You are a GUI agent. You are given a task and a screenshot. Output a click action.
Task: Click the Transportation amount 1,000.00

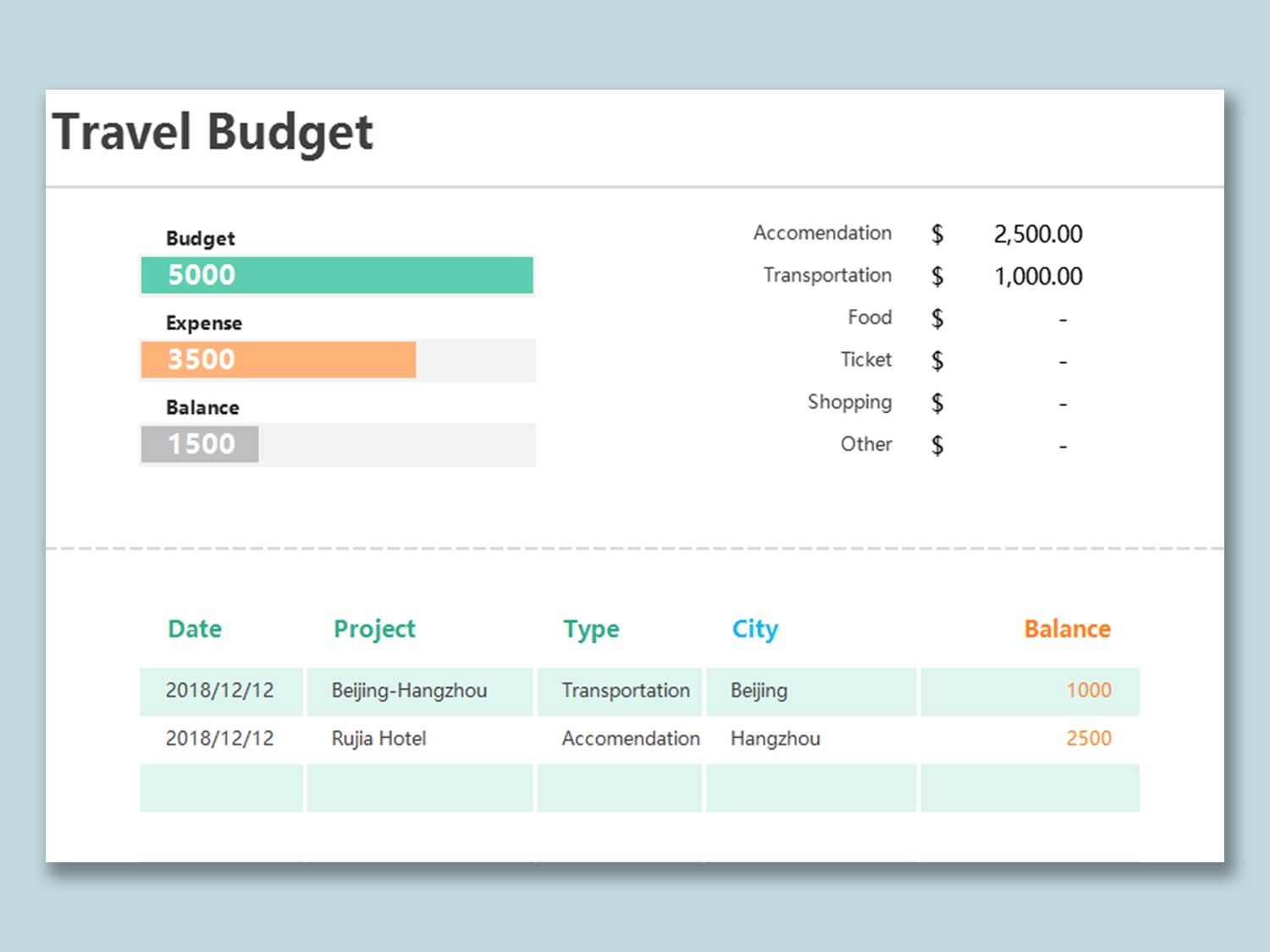(1037, 277)
